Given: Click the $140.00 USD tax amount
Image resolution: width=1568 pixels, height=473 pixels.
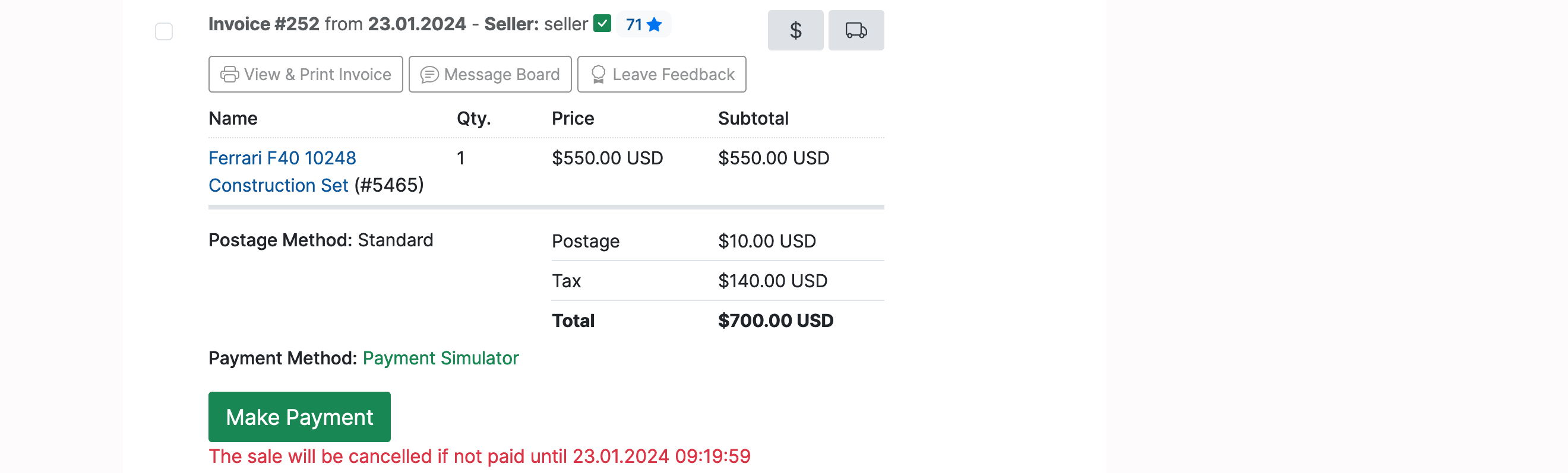Looking at the screenshot, I should pyautogui.click(x=773, y=281).
